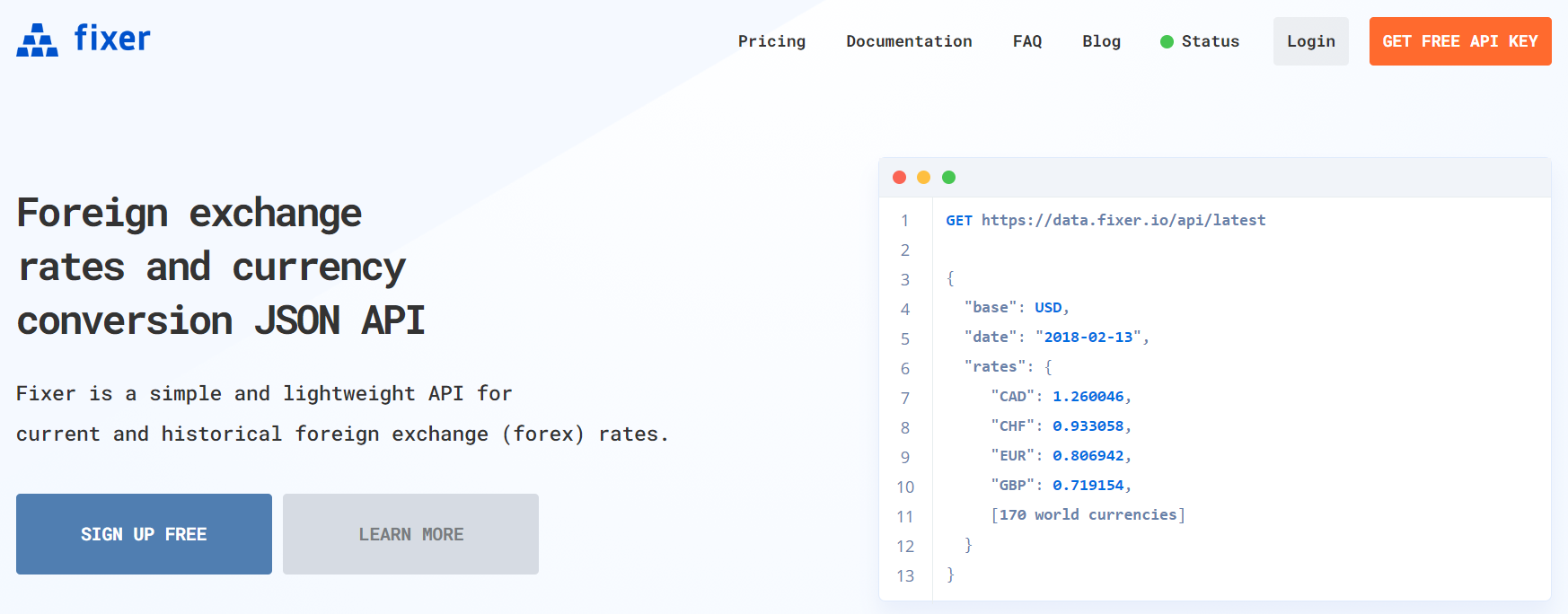Viewport: 1568px width, 614px height.
Task: Click the date value "2018-02-13"
Action: (x=1088, y=337)
